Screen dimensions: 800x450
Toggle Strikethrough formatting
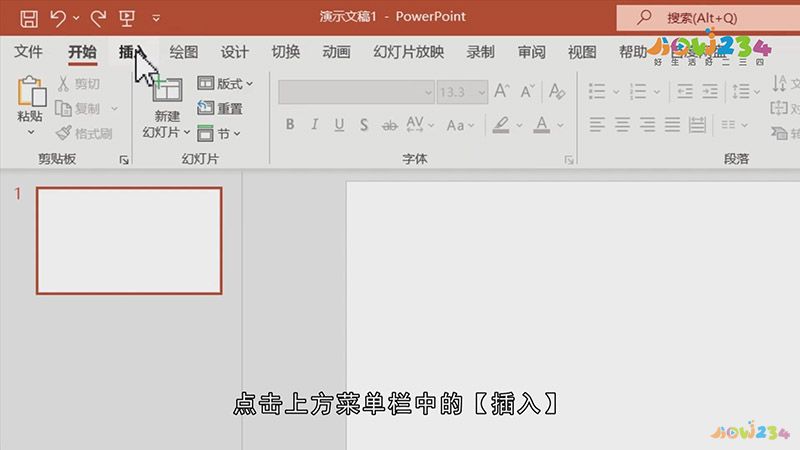tap(390, 125)
